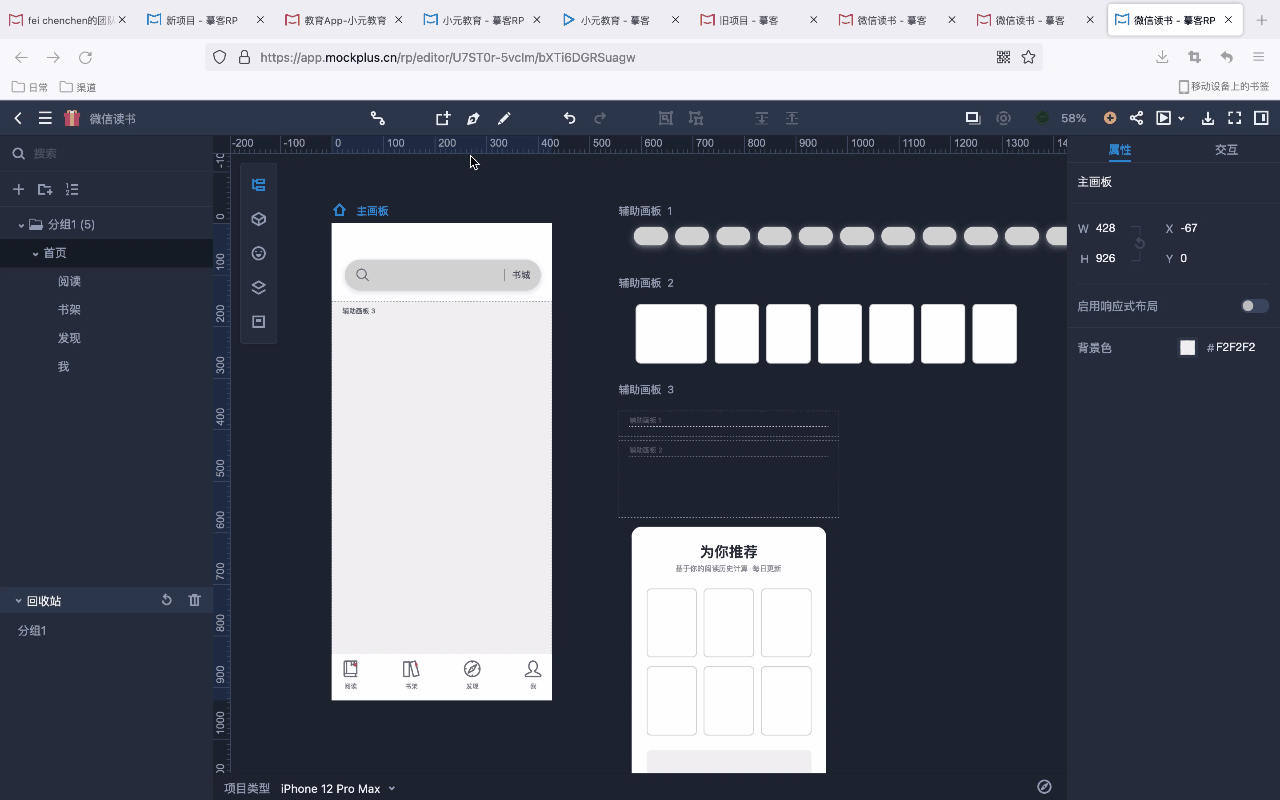Collapse the 回收站 section
Image resolution: width=1280 pixels, height=800 pixels.
18,601
